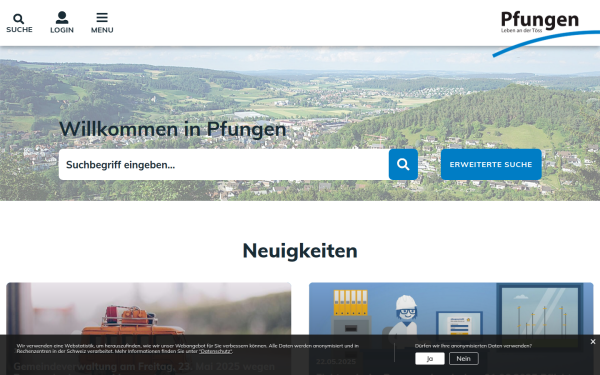Screen dimensions: 600x375
Task: Click the Neuigkeiten heading
Action: coord(300,251)
